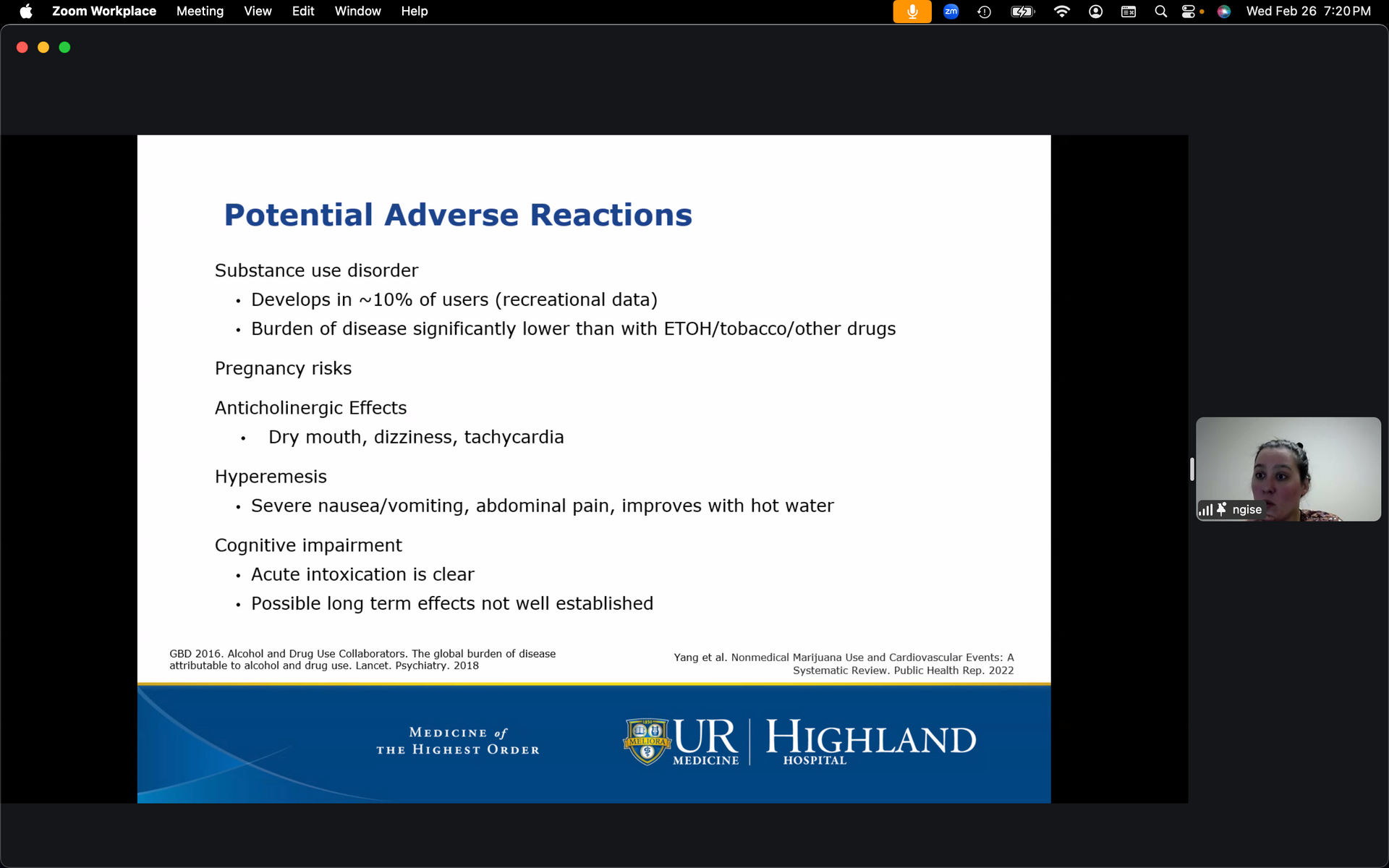
Task: Click the user account icon in menu bar
Action: [1095, 12]
